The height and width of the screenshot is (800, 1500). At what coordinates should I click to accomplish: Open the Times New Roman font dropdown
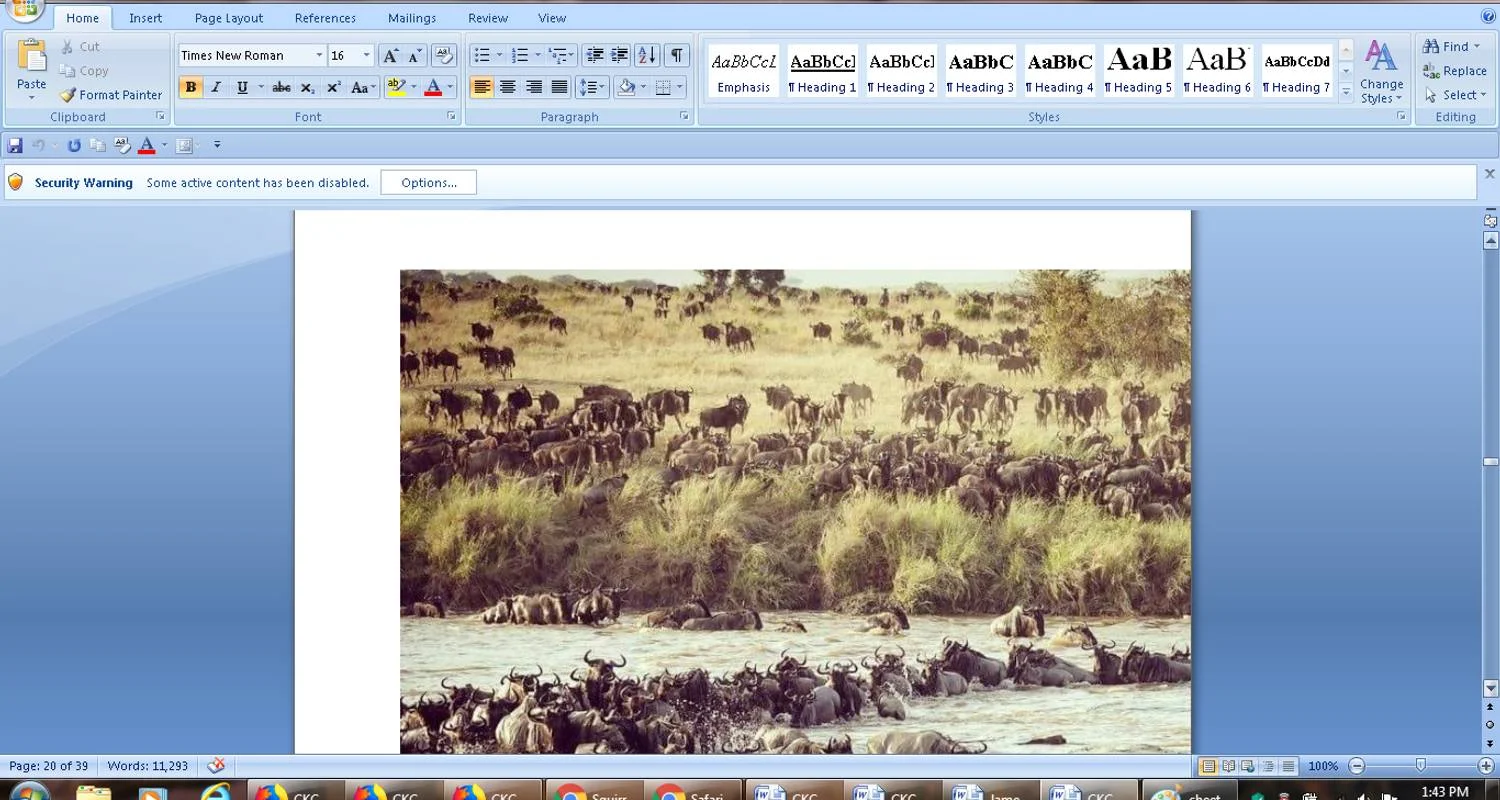pos(319,56)
